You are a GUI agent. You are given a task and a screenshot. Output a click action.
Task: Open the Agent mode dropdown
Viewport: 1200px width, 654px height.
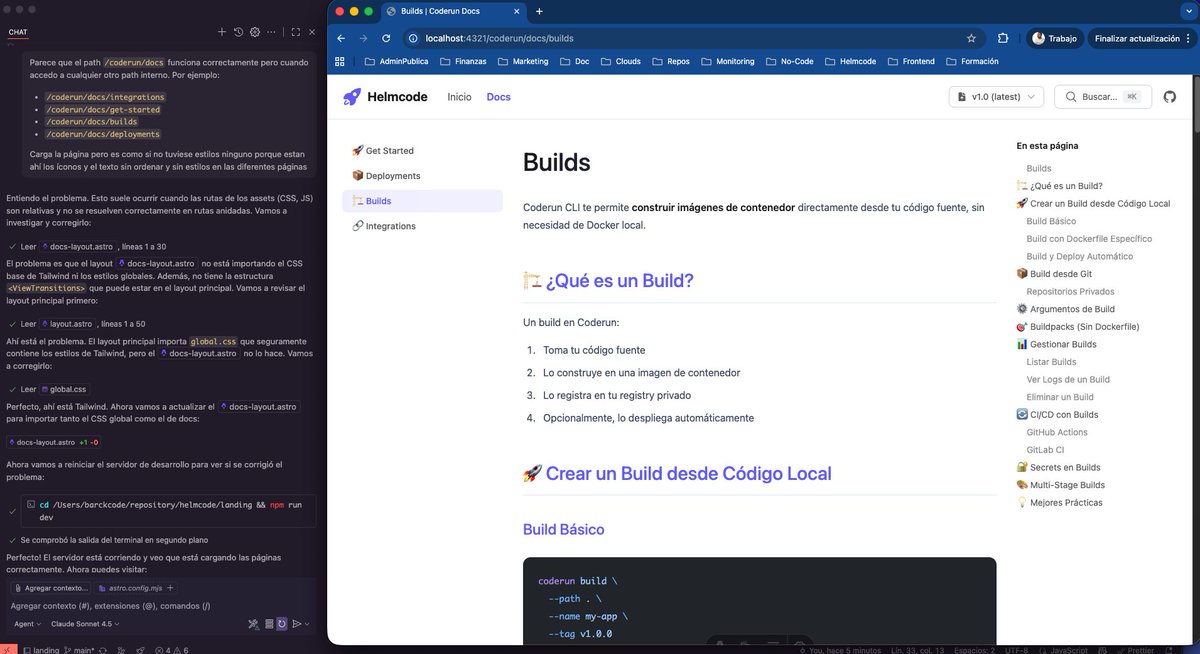click(x=26, y=623)
